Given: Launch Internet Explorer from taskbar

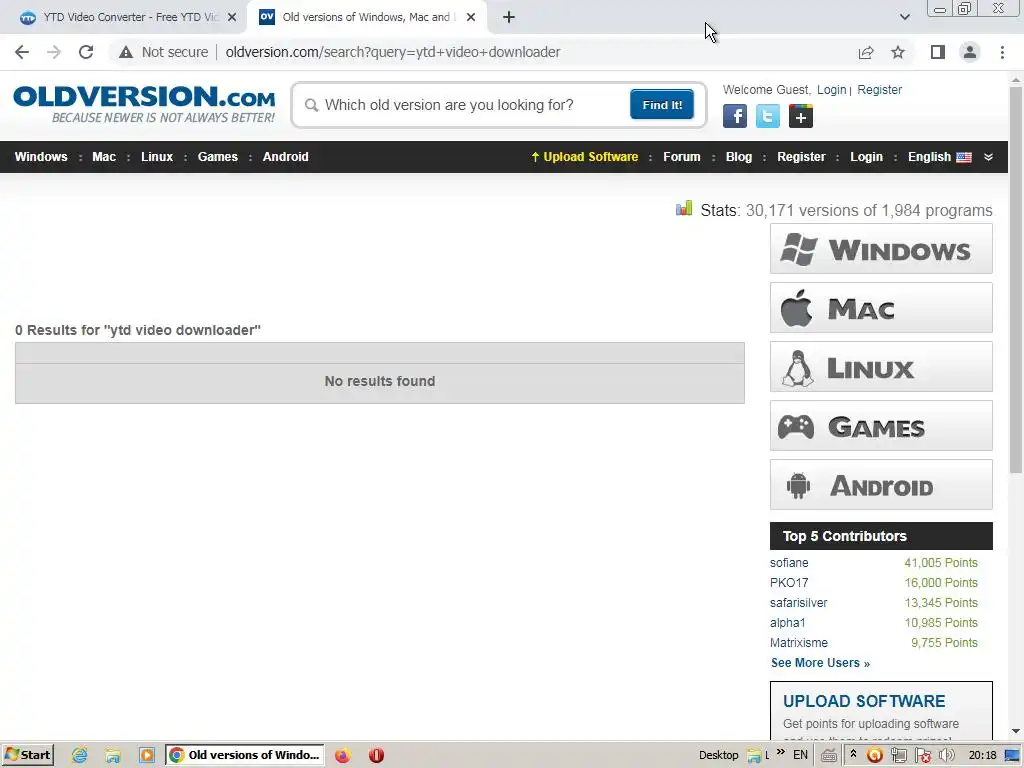Looking at the screenshot, I should click(x=80, y=755).
